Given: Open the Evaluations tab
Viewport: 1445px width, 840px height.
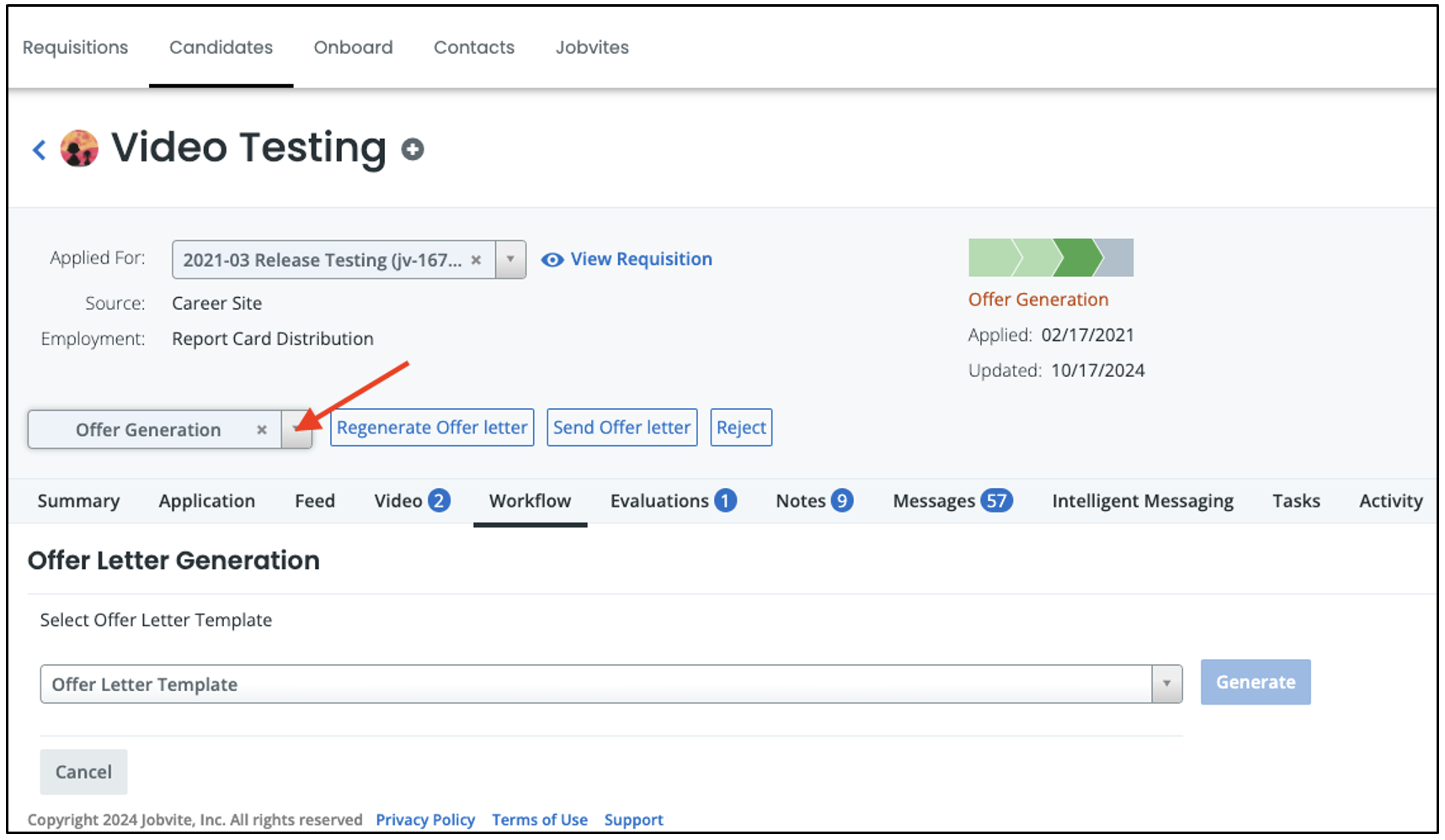Looking at the screenshot, I should point(673,502).
